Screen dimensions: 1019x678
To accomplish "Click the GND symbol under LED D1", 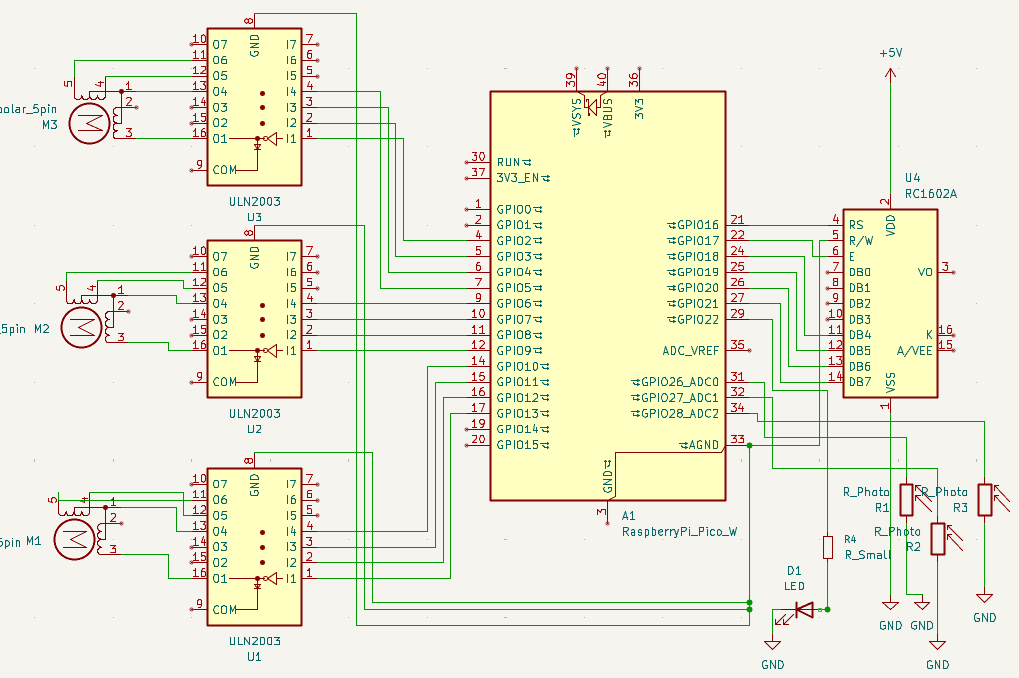I will (772, 645).
